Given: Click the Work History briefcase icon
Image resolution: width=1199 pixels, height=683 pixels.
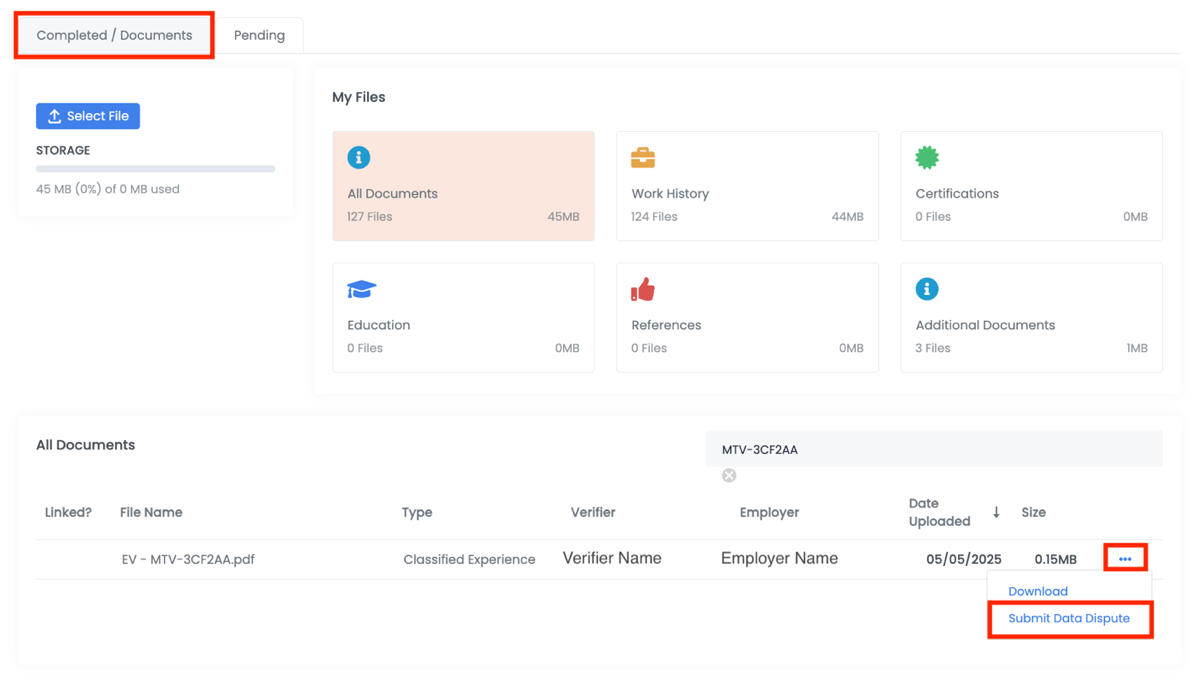Looking at the screenshot, I should click(643, 158).
